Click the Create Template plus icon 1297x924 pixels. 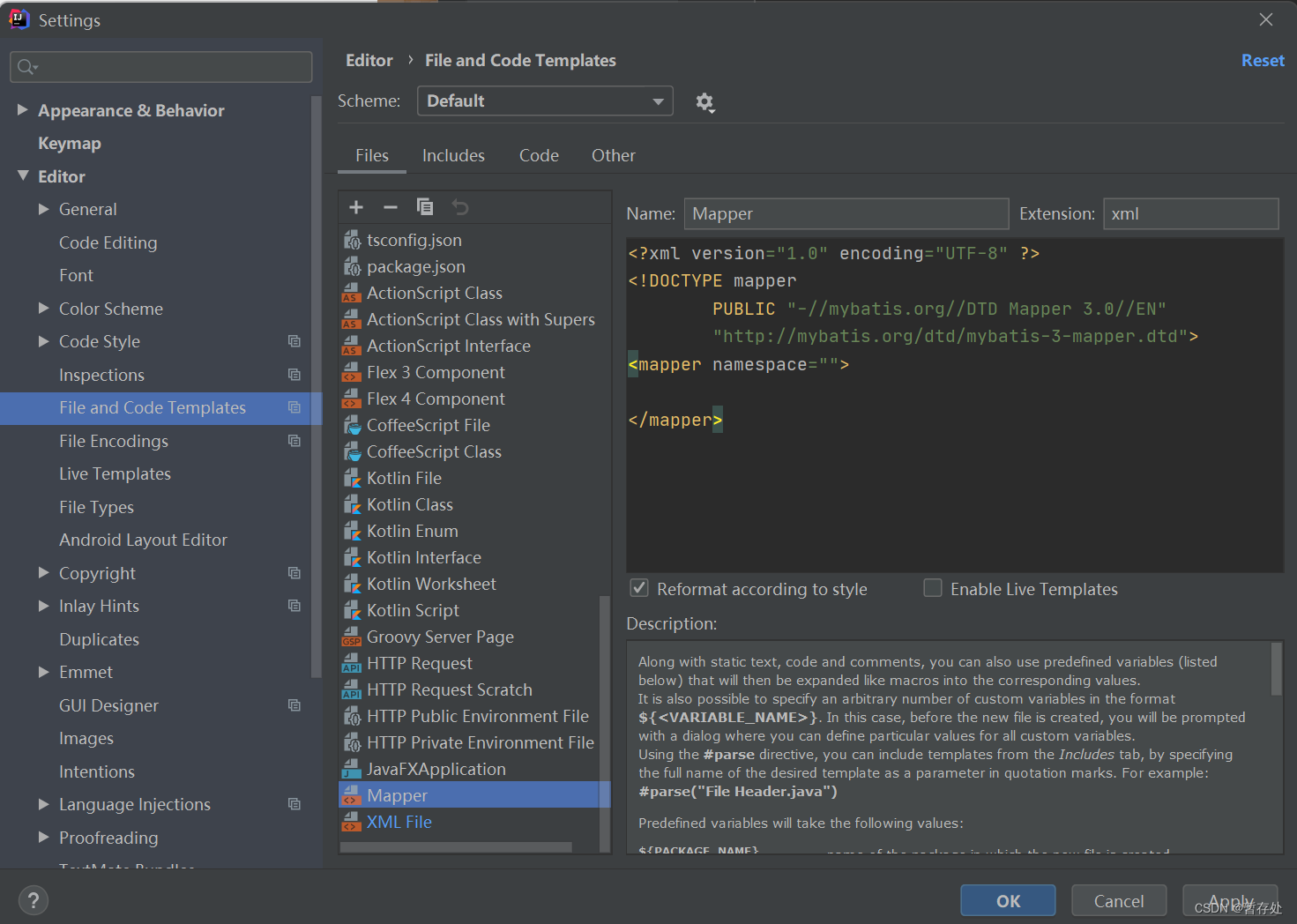356,207
